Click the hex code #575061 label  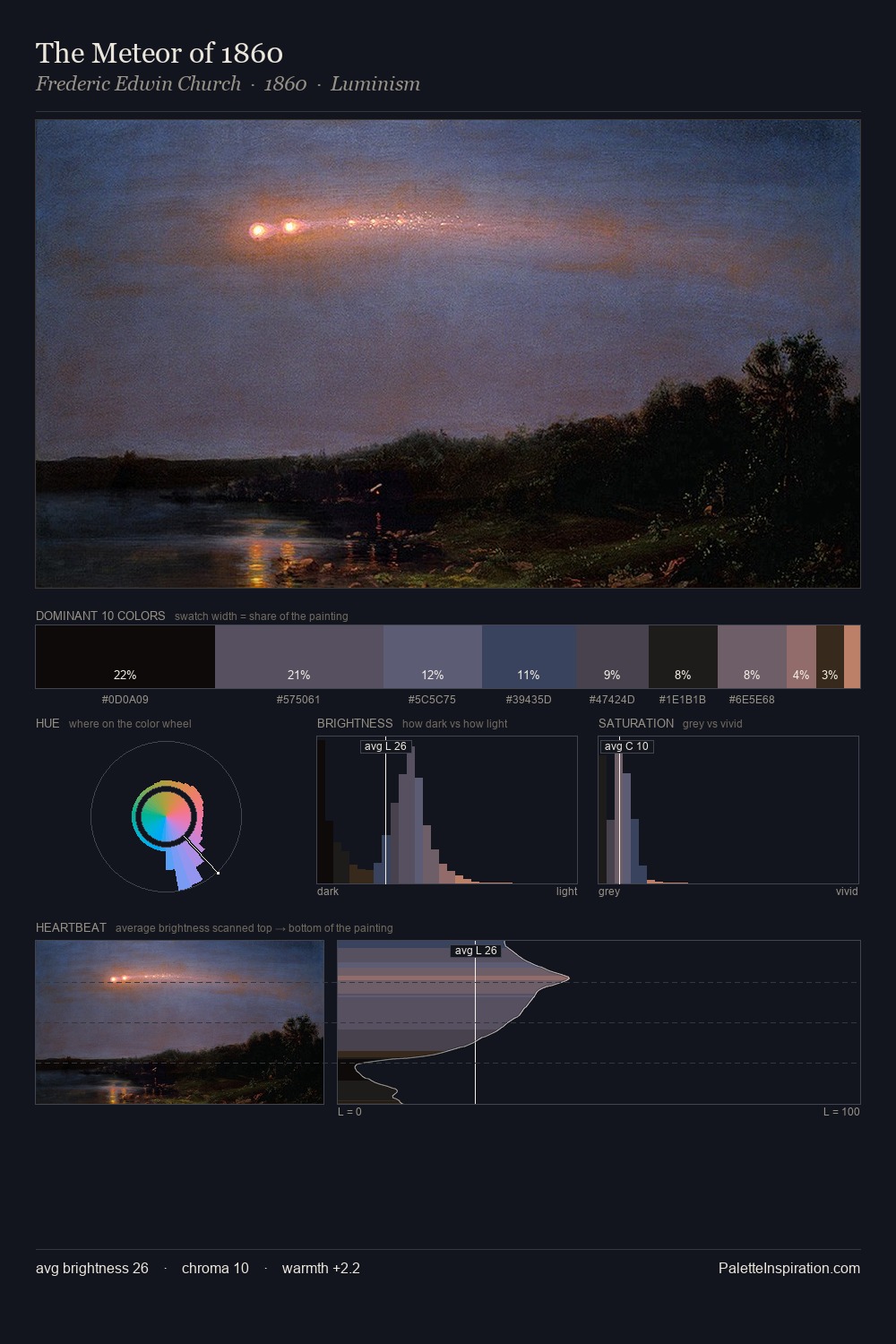tap(298, 699)
